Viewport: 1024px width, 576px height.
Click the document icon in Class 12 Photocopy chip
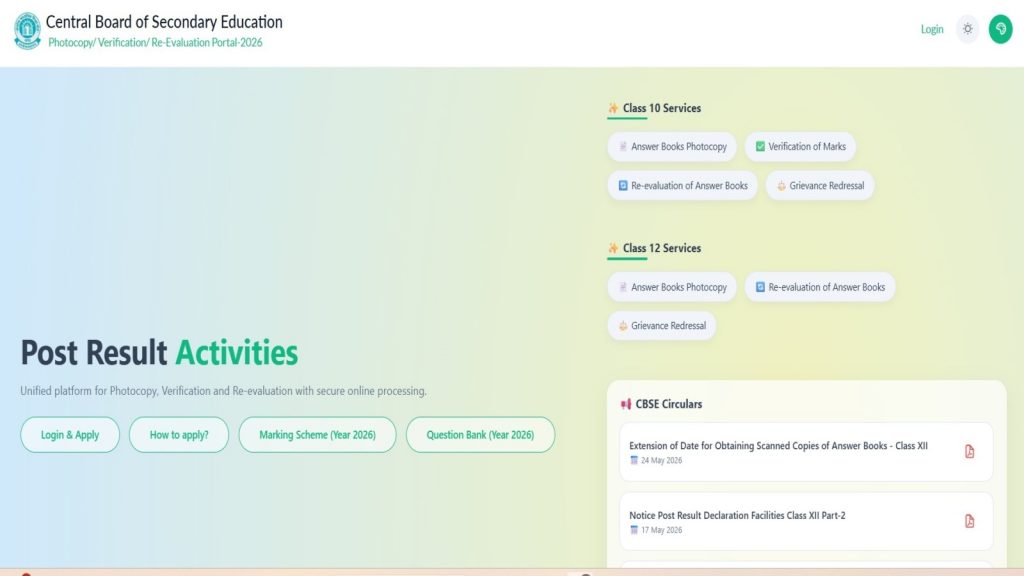(x=623, y=287)
